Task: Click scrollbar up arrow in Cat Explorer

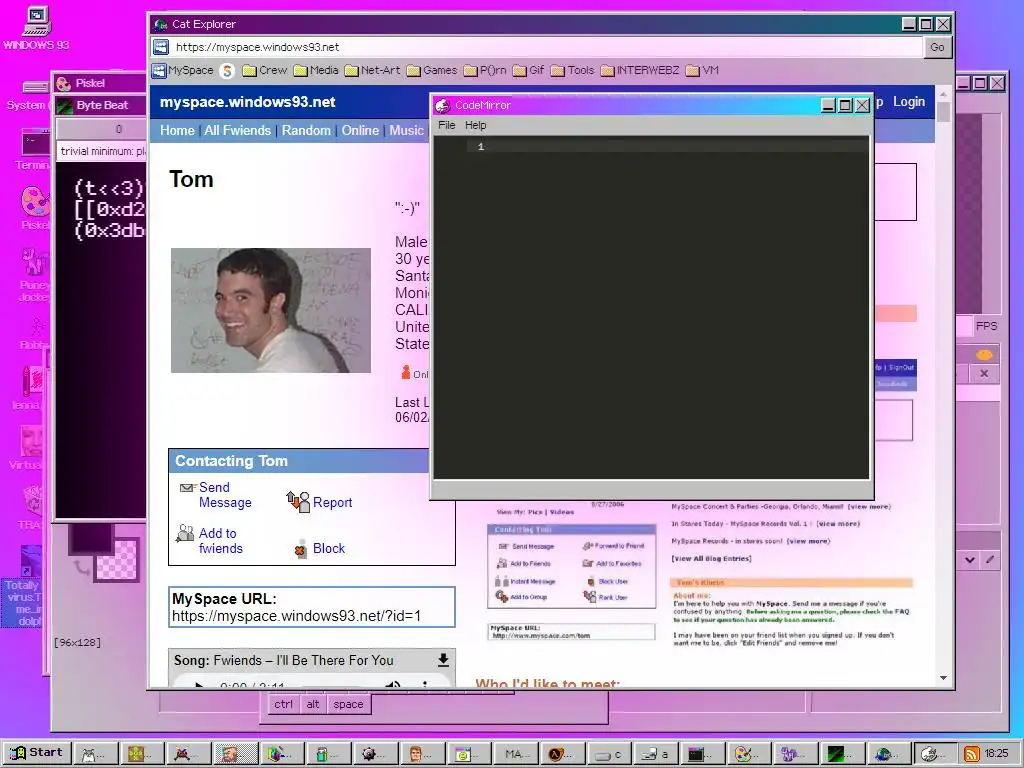Action: 943,94
